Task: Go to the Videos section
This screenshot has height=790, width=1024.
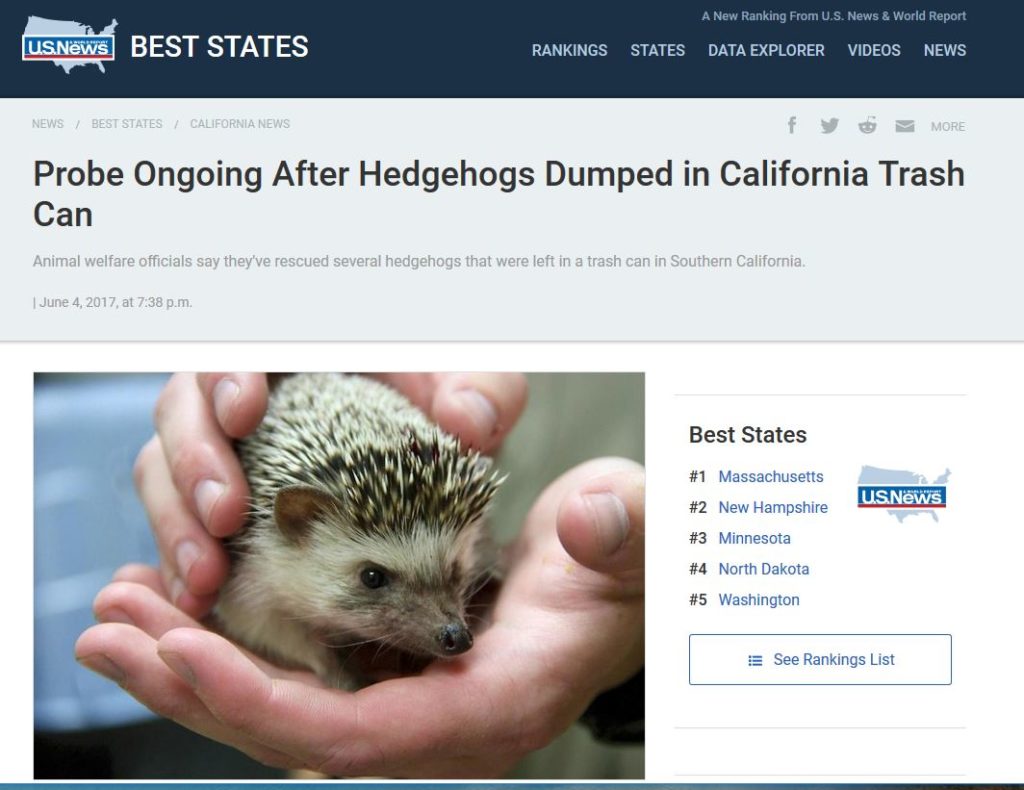Action: [x=874, y=50]
